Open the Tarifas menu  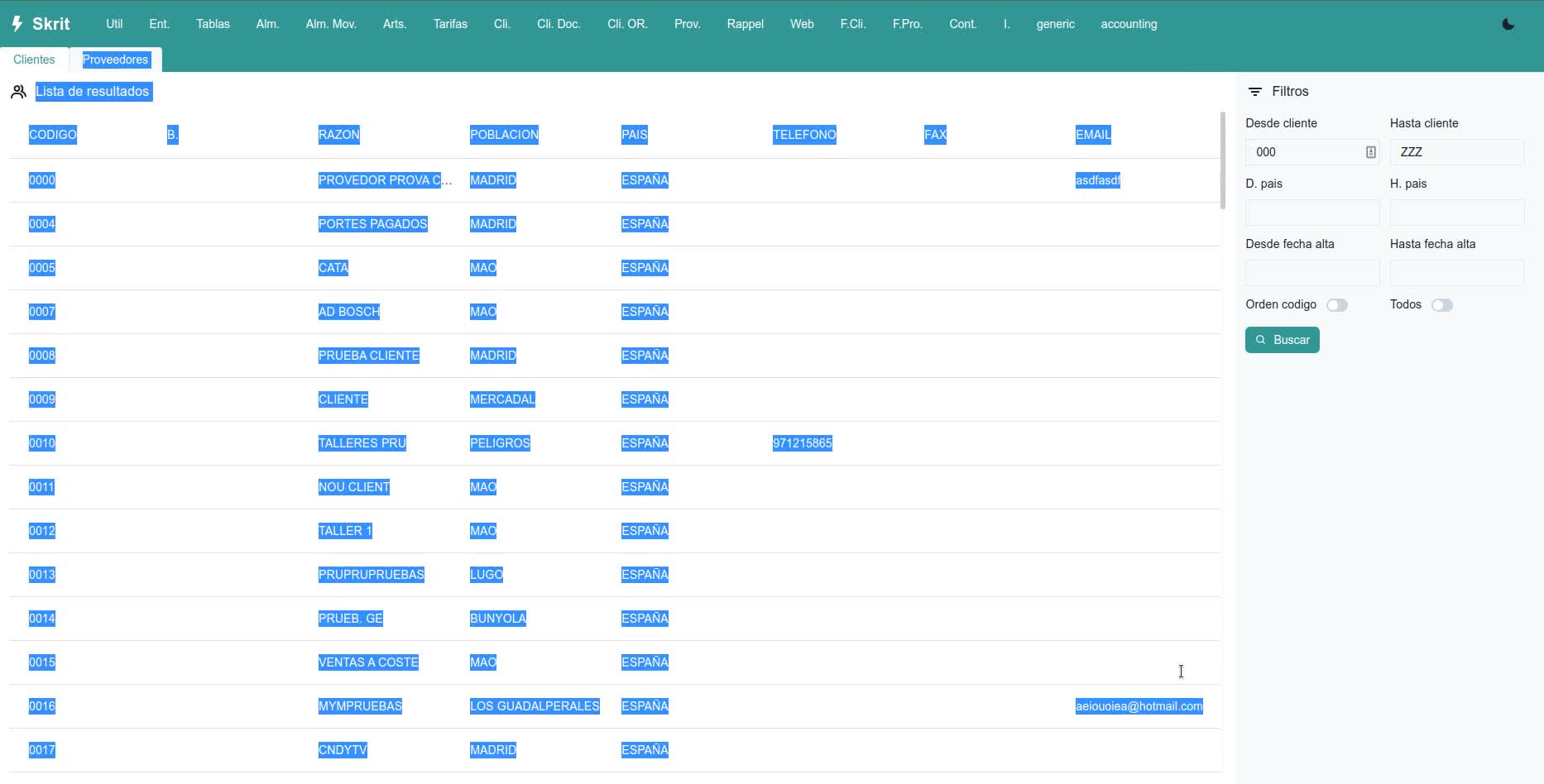coord(450,24)
